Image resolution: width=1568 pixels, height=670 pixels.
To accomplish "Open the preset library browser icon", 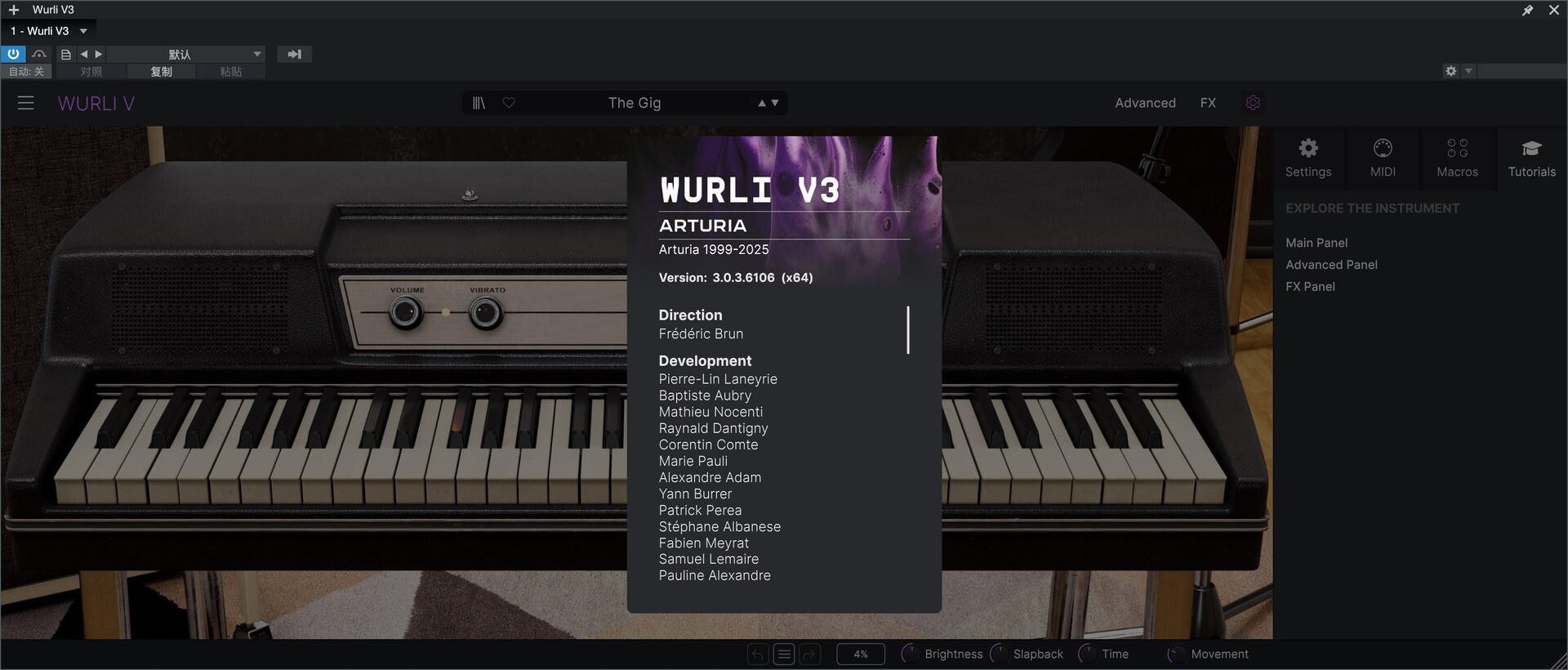I will point(479,103).
